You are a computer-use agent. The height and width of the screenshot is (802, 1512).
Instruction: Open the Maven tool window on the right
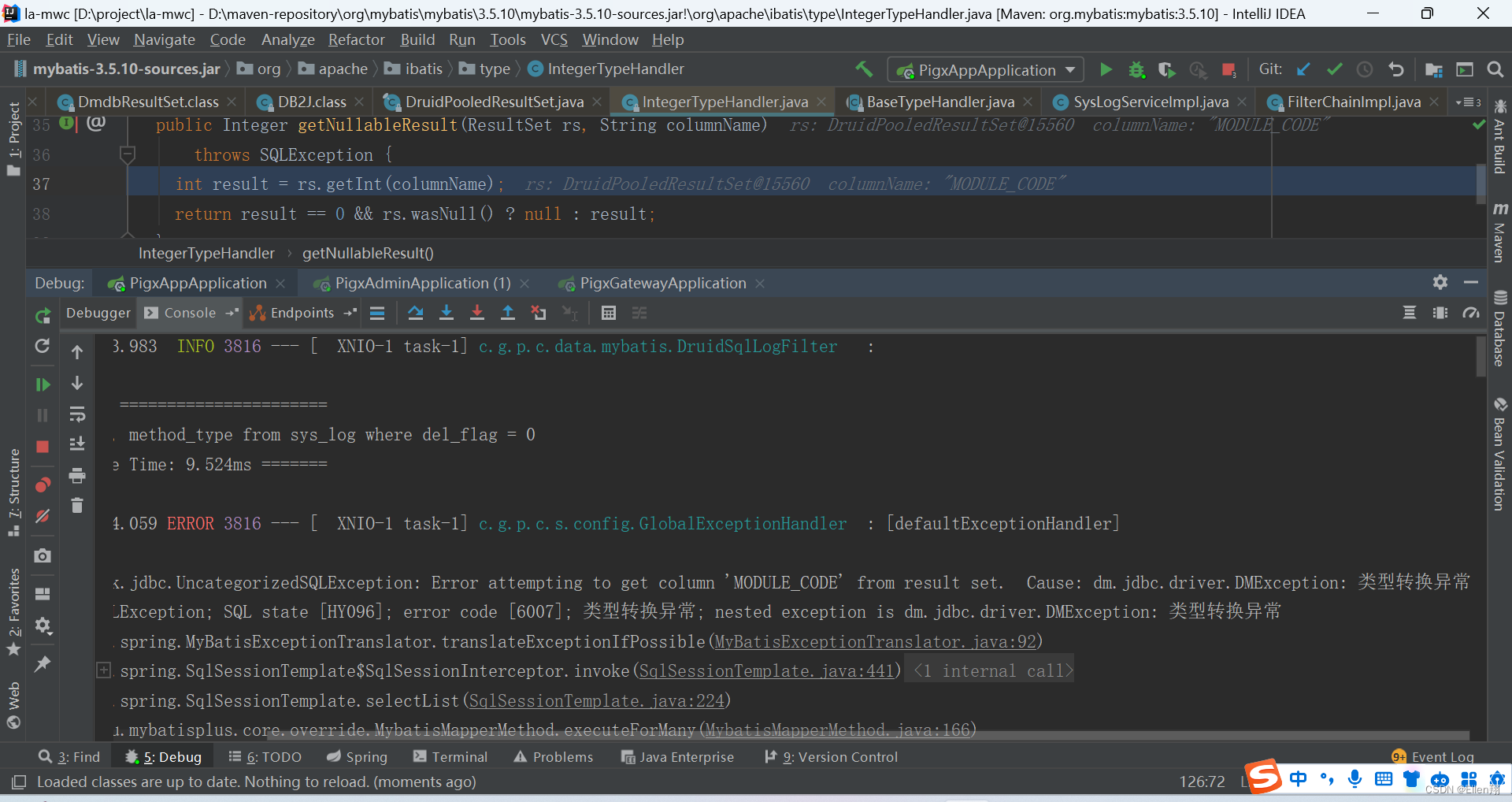click(x=1500, y=234)
